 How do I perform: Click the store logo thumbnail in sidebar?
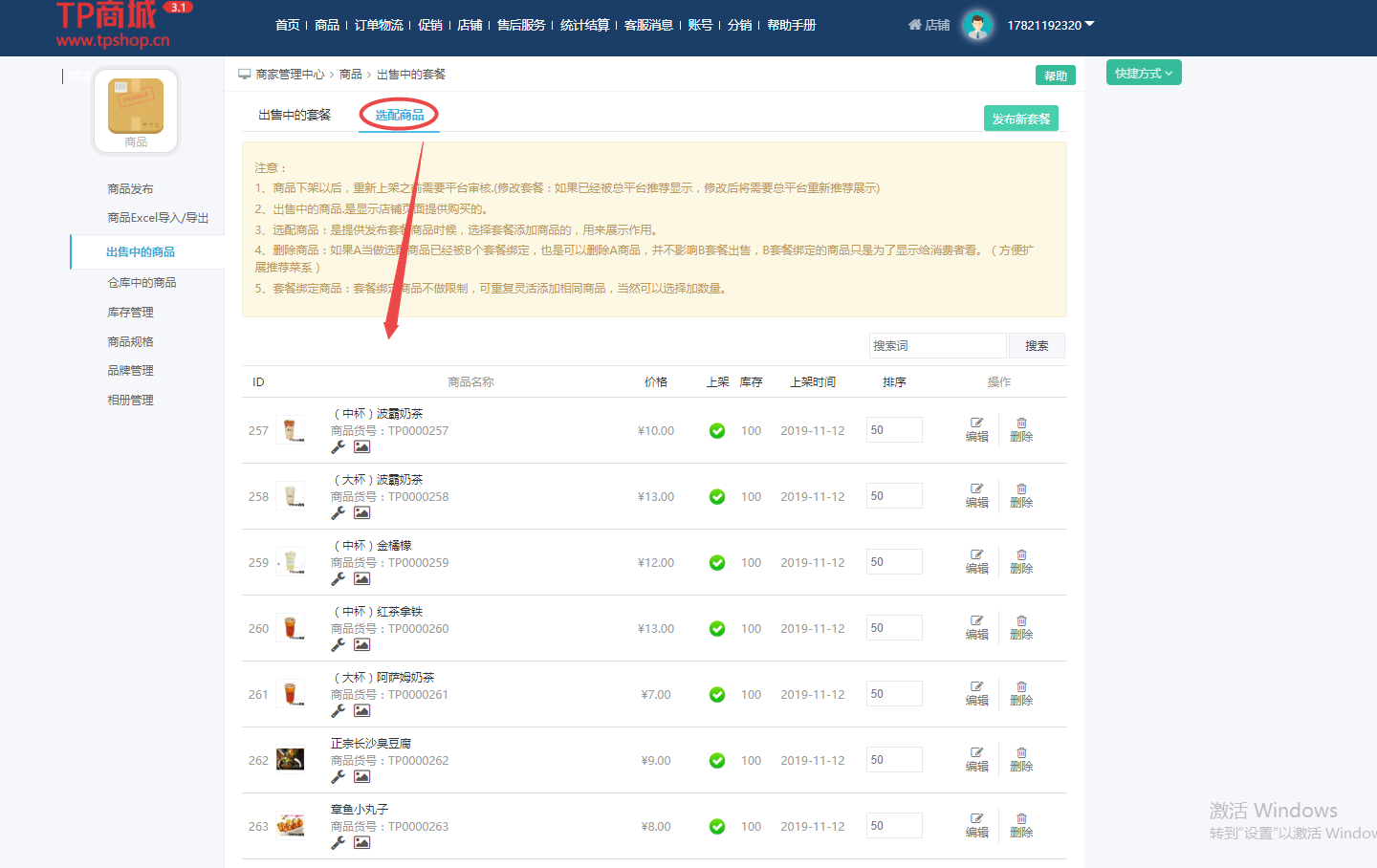135,108
